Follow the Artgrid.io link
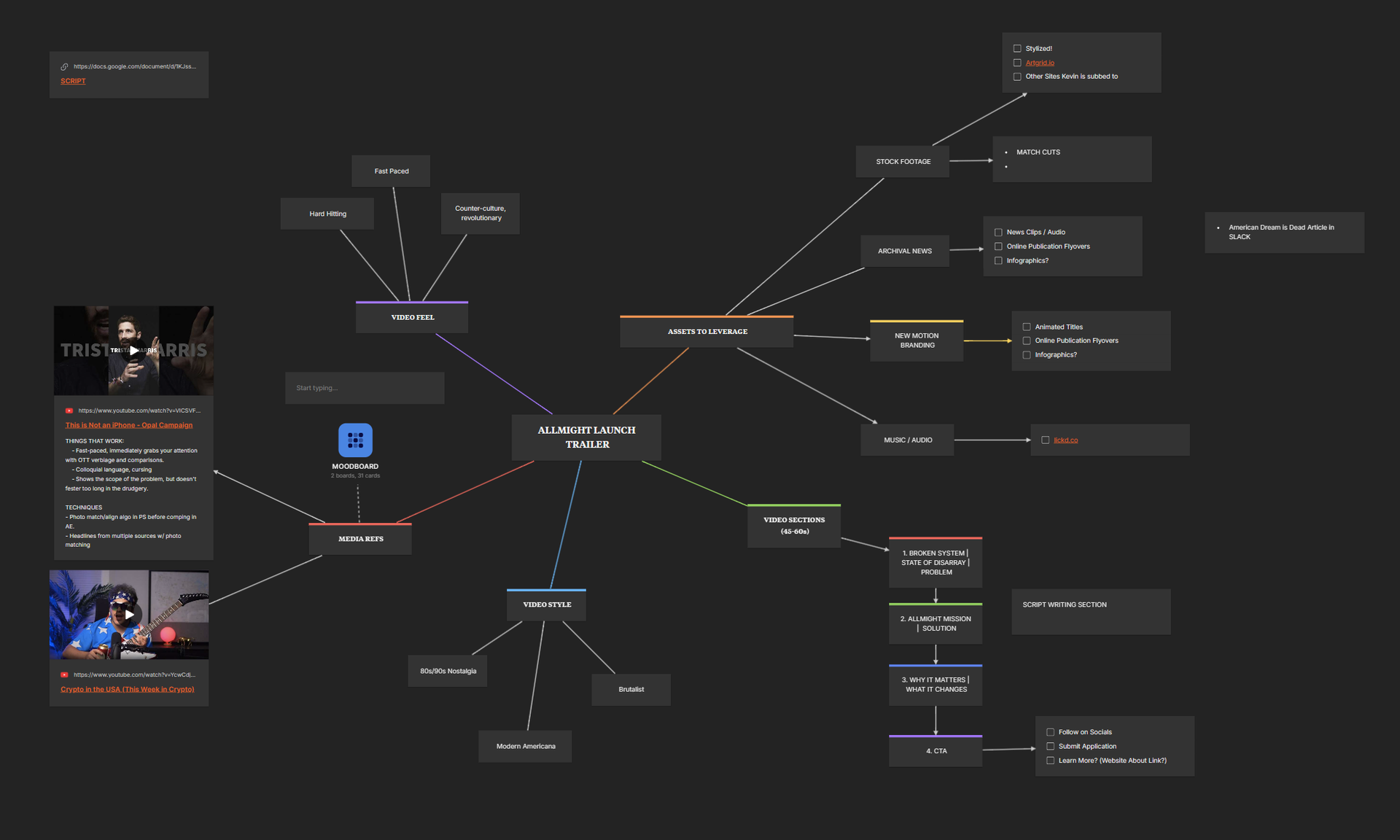 (x=1040, y=62)
